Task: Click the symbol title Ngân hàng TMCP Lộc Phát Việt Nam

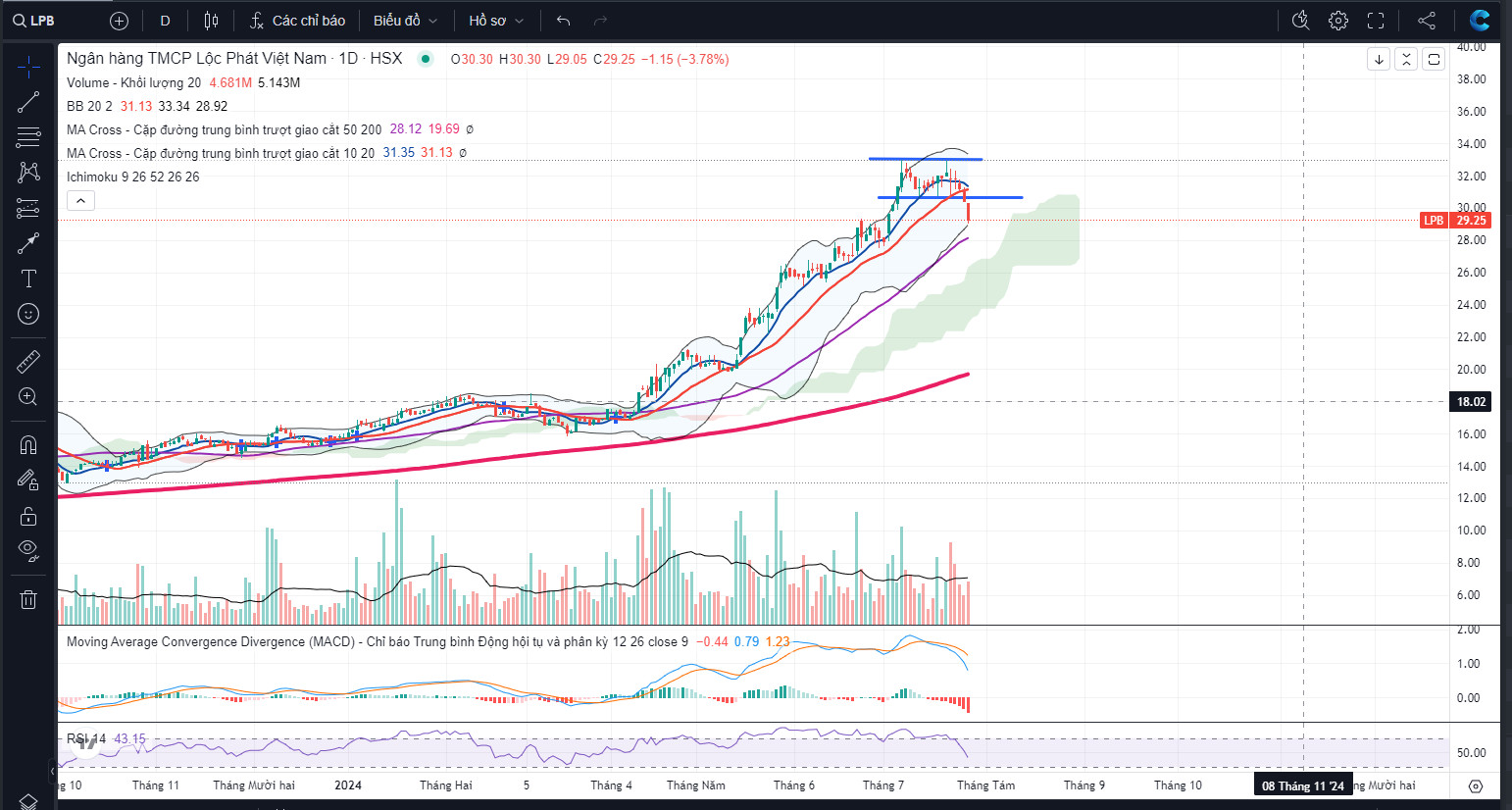Action: [196, 59]
